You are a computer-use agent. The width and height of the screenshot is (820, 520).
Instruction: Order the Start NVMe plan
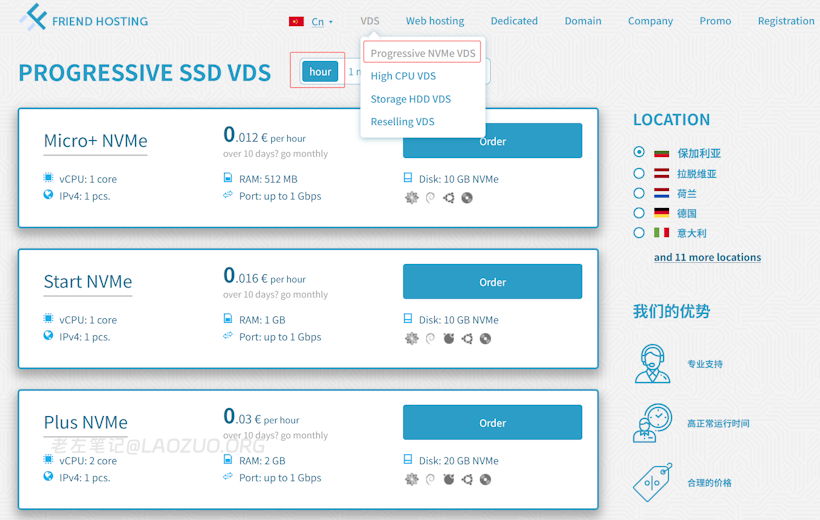coord(492,281)
